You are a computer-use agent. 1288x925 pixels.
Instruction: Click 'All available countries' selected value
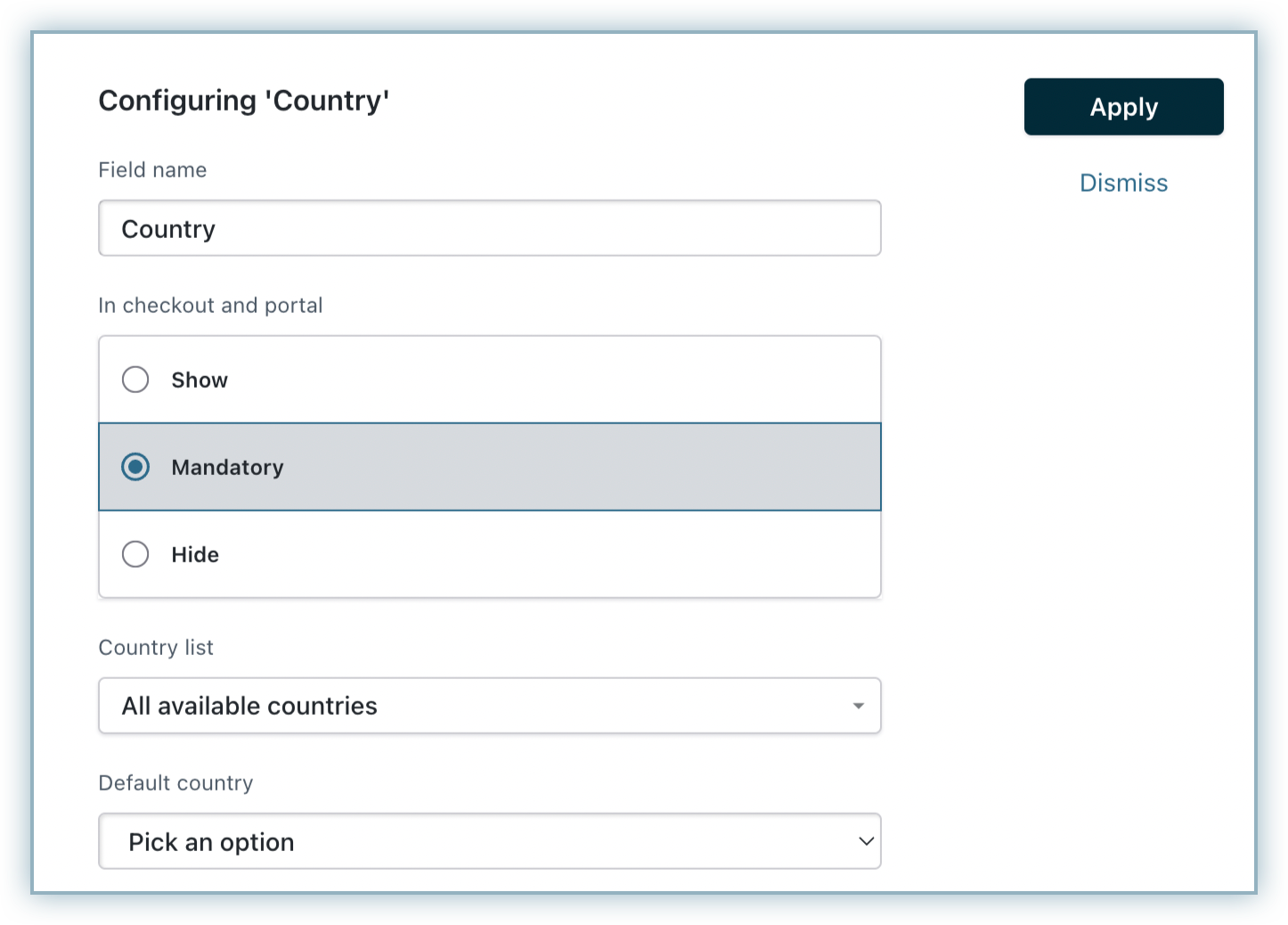tap(249, 706)
